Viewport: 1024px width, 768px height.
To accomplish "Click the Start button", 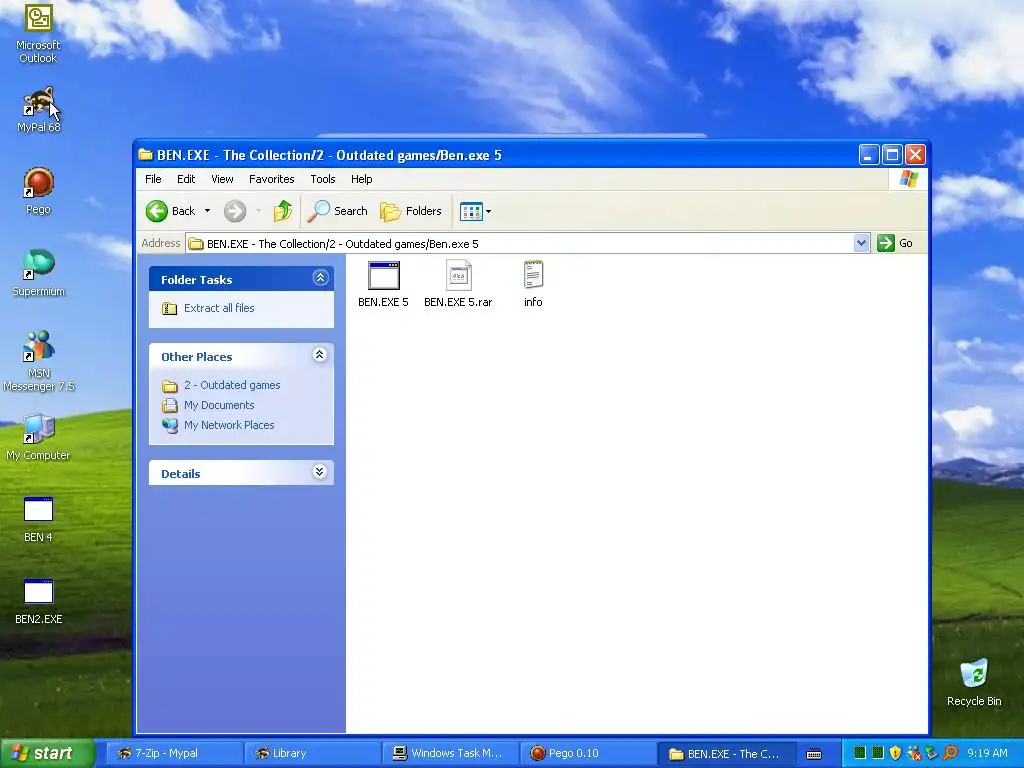I will pyautogui.click(x=47, y=753).
